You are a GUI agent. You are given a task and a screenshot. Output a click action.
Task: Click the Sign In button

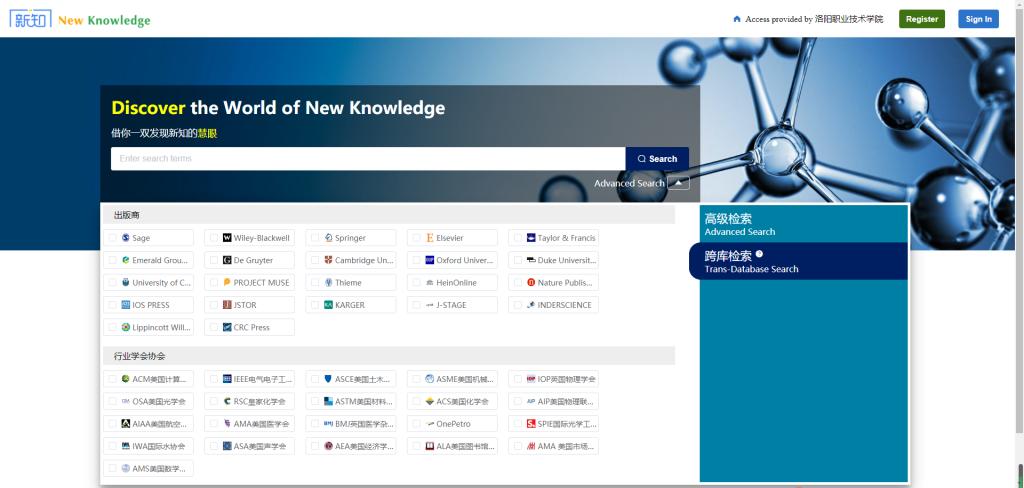[x=977, y=19]
